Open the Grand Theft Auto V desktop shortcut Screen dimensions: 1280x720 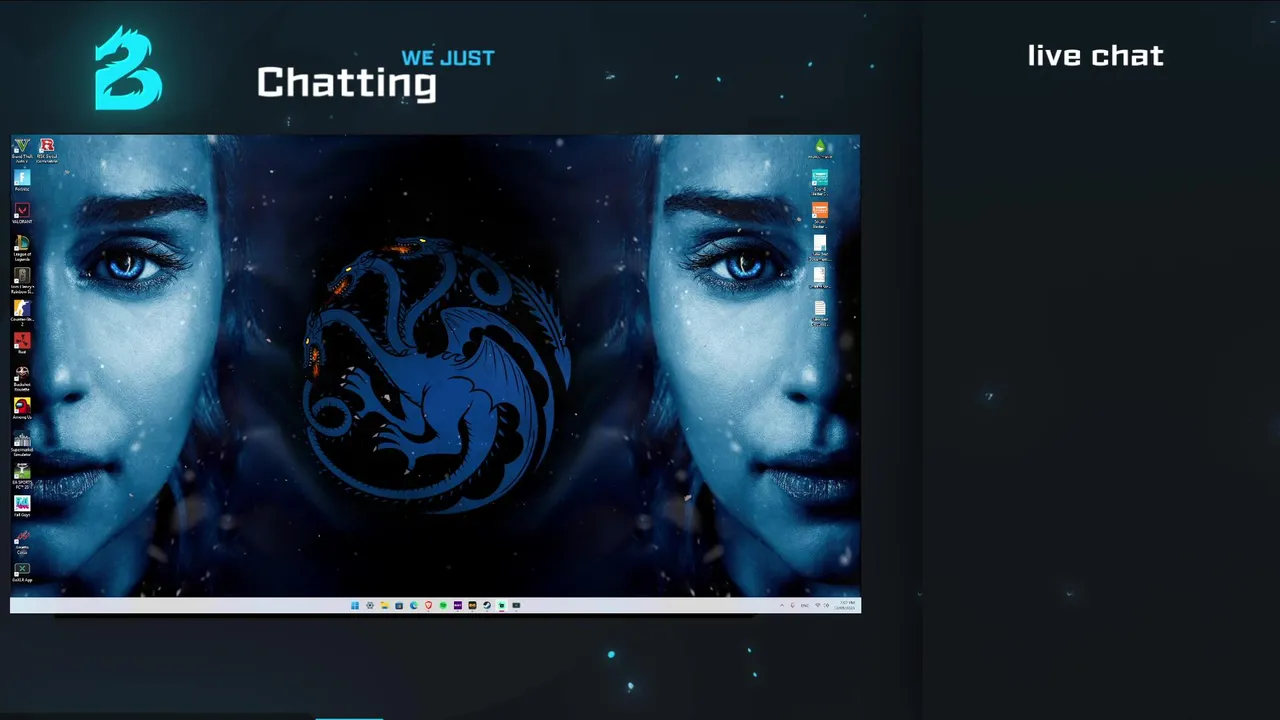click(x=21, y=150)
